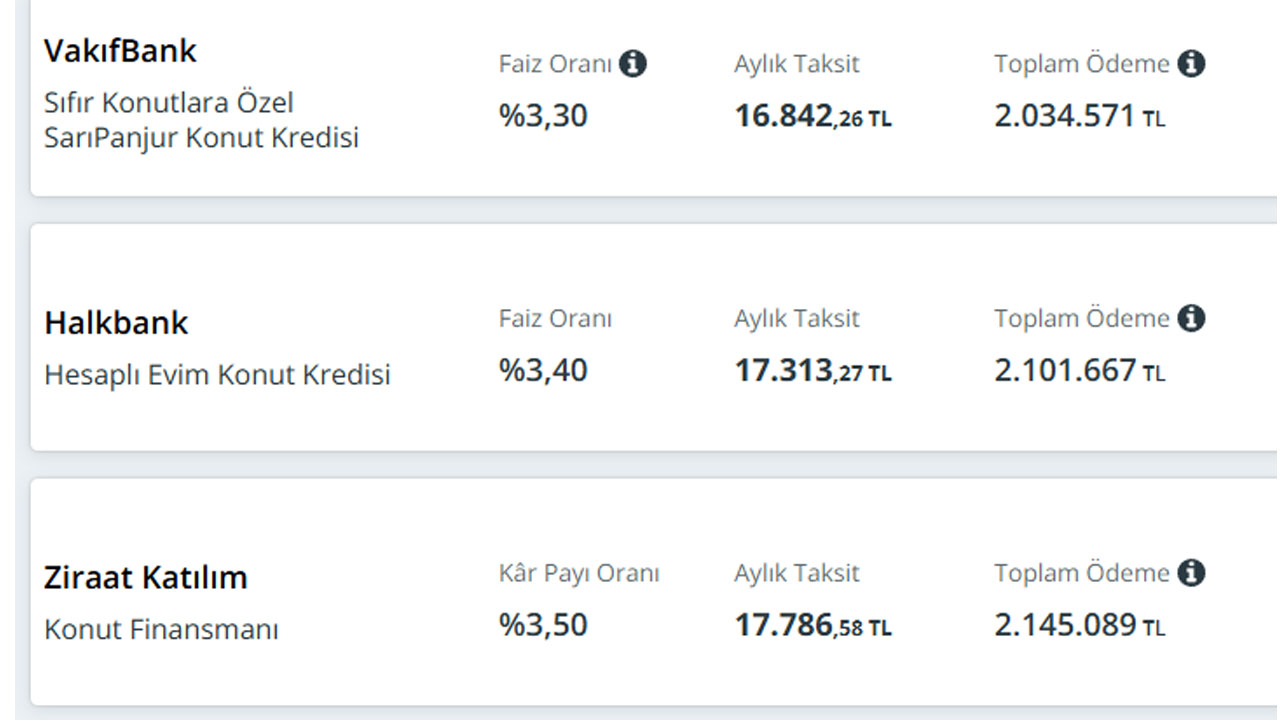
Task: Click info icon beside Ziraat Katılım Toplam Ödeme
Action: point(1191,573)
